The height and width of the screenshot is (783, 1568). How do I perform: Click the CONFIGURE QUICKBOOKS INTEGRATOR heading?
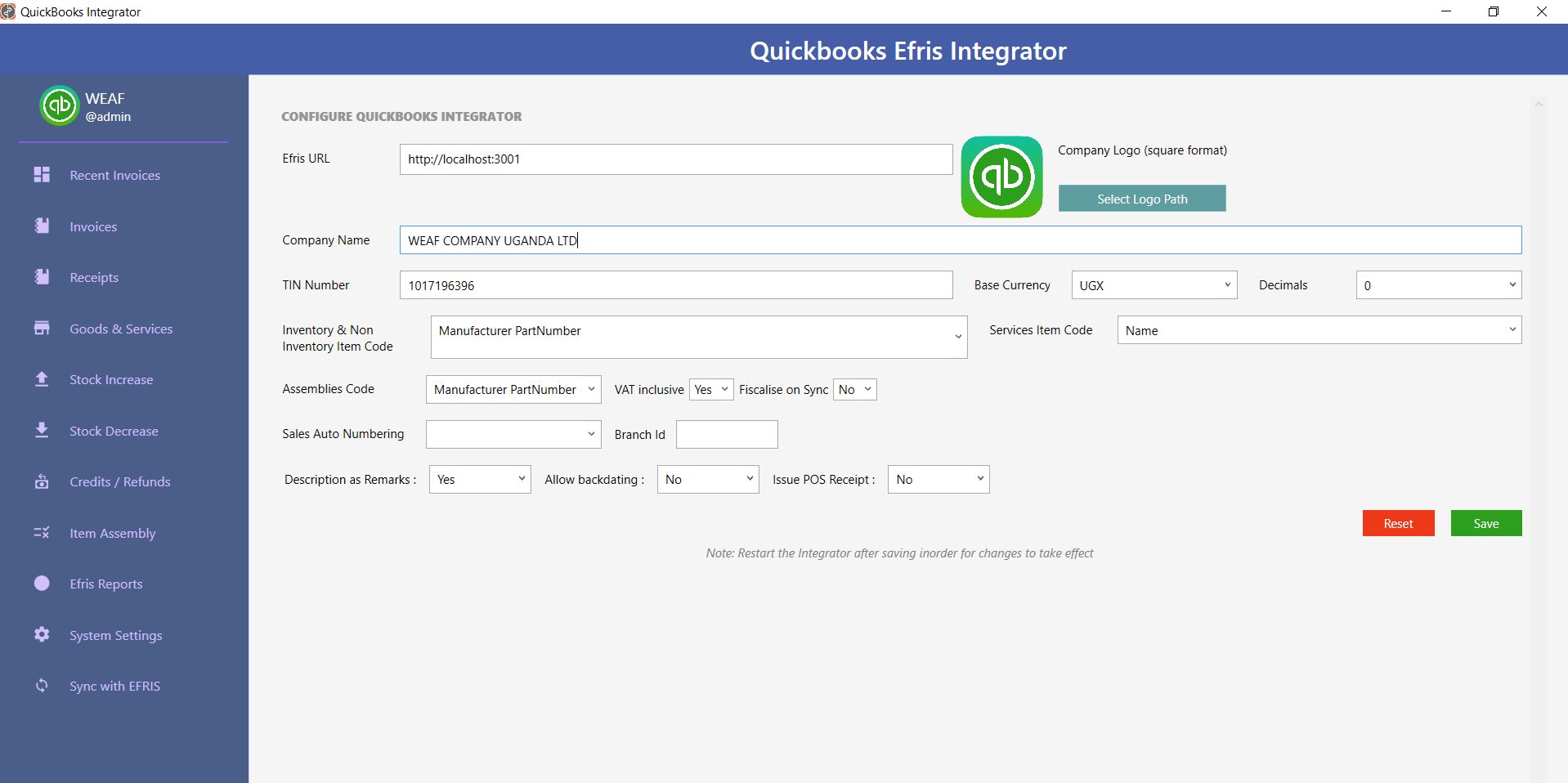pyautogui.click(x=401, y=117)
